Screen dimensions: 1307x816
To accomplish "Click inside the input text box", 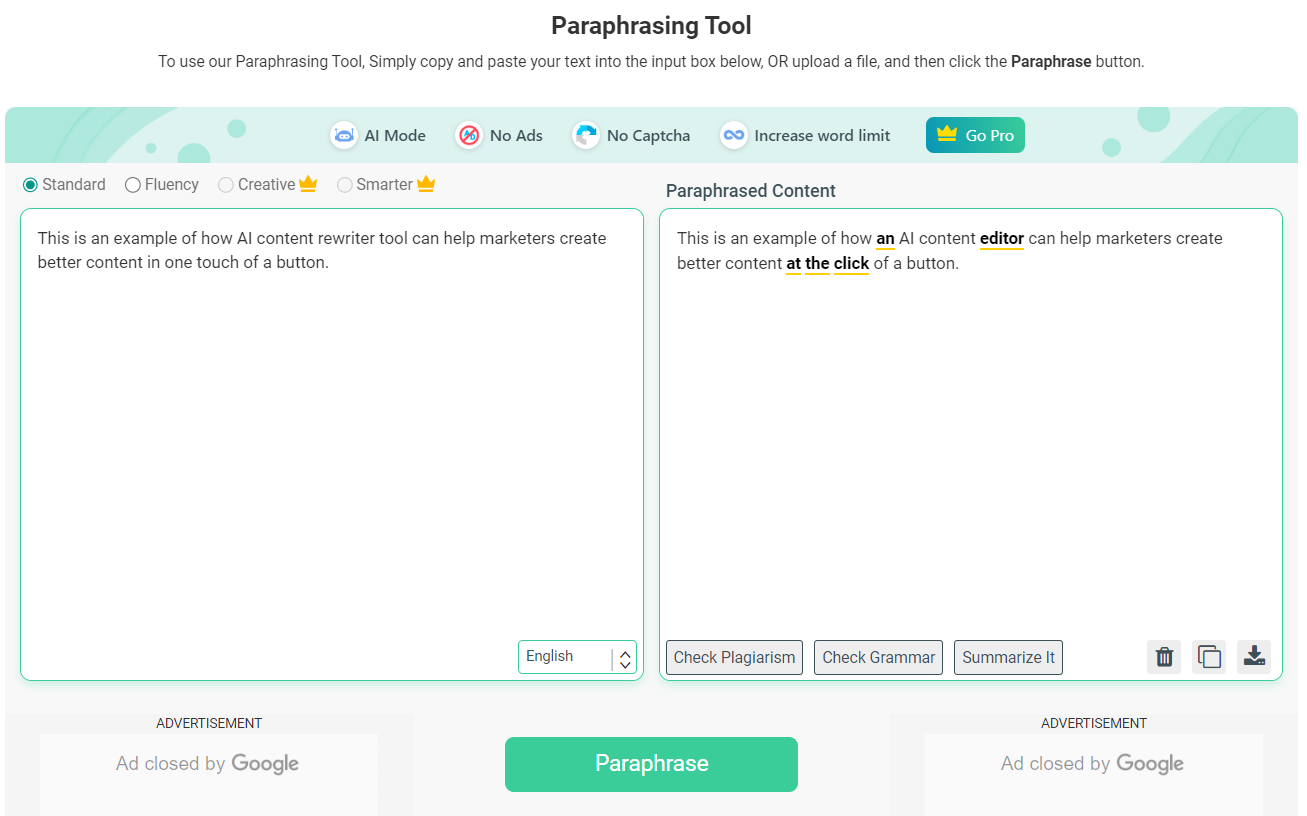I will 331,430.
